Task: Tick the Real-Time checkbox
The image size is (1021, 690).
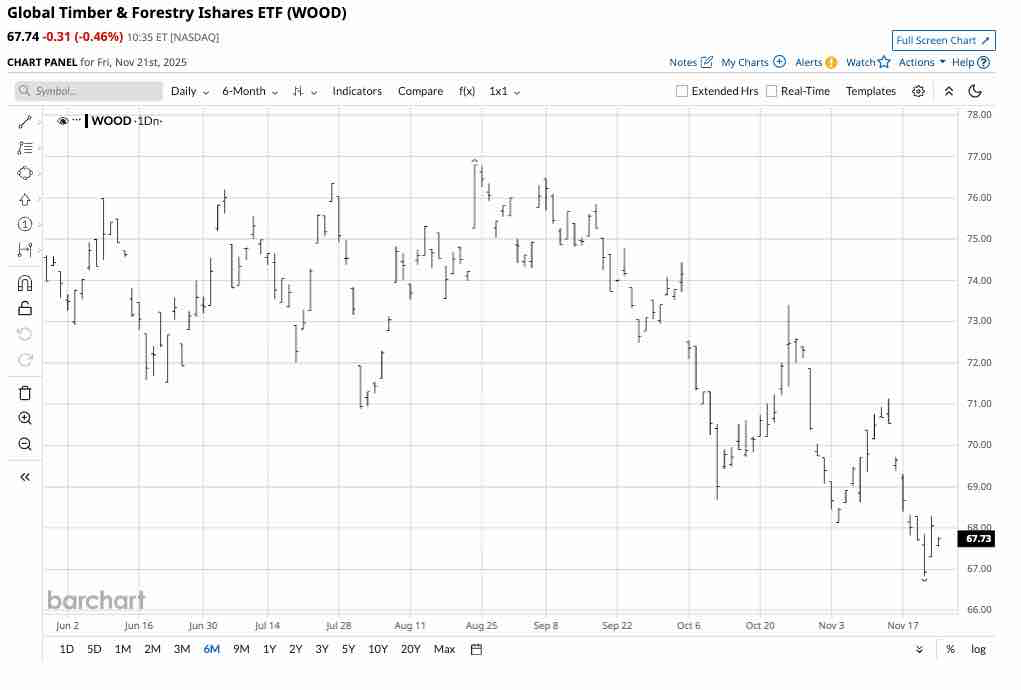Action: [x=771, y=91]
